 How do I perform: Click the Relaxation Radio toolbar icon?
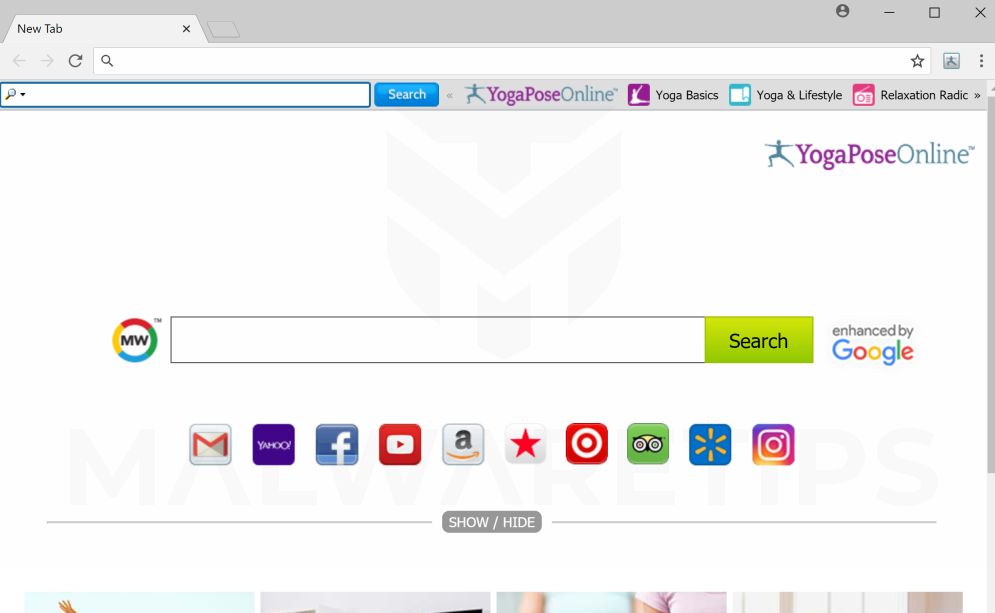pyautogui.click(x=864, y=94)
